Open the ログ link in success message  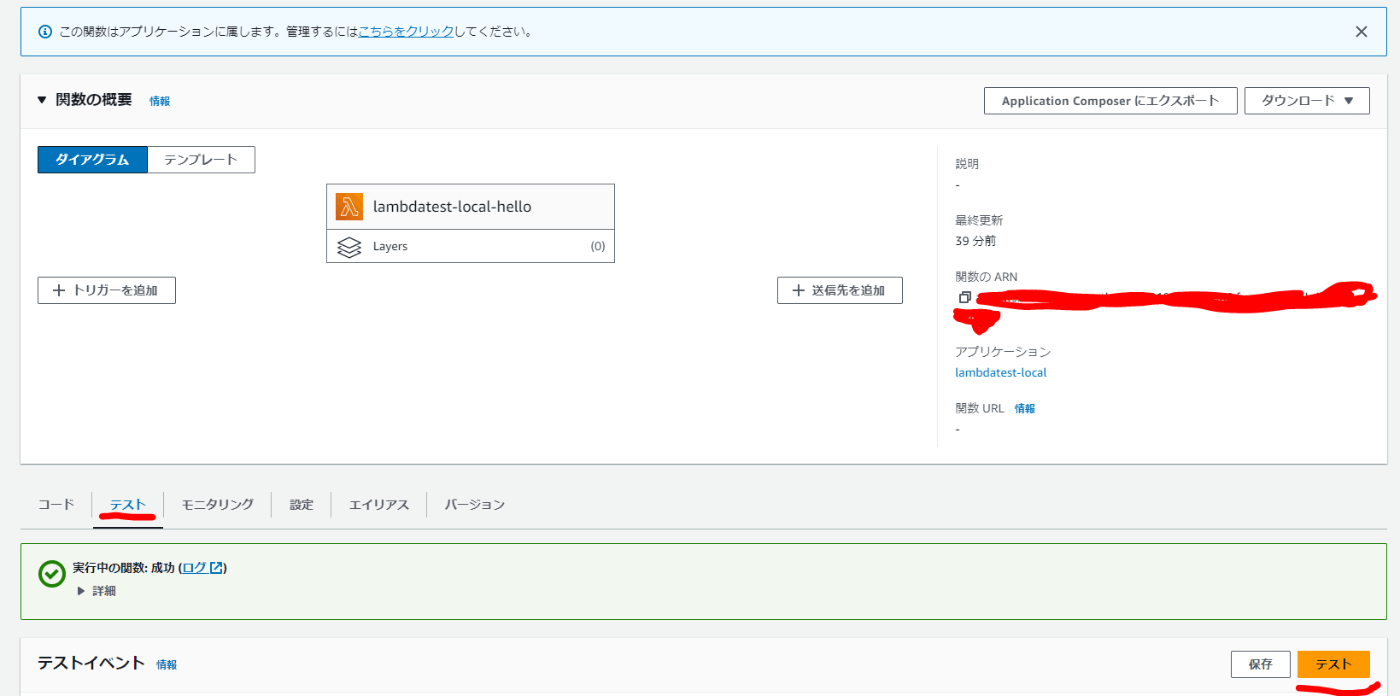pos(202,568)
